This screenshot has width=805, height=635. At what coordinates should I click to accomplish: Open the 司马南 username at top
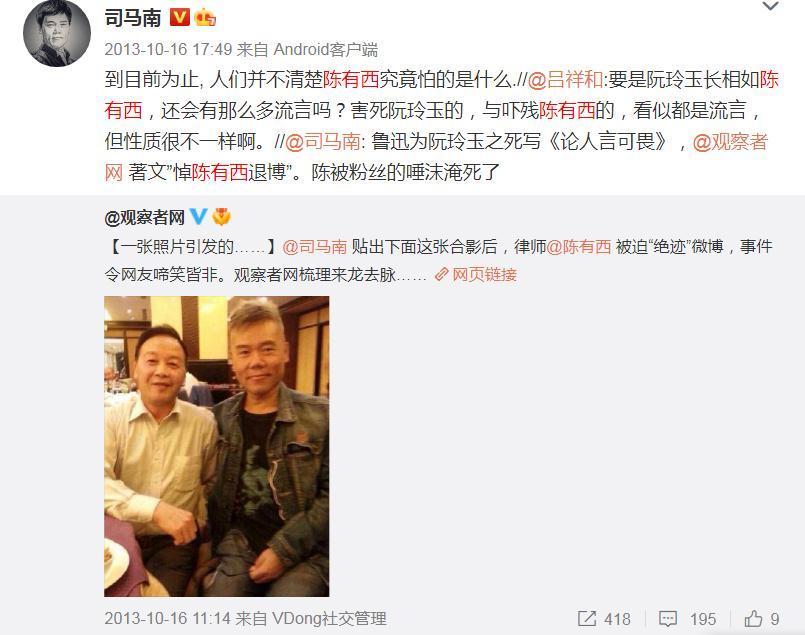coord(133,18)
